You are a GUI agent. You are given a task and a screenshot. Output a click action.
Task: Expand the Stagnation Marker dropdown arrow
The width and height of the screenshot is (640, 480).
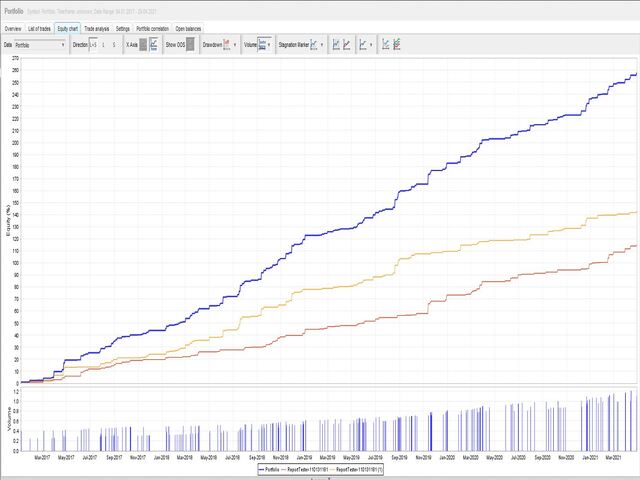coord(322,45)
